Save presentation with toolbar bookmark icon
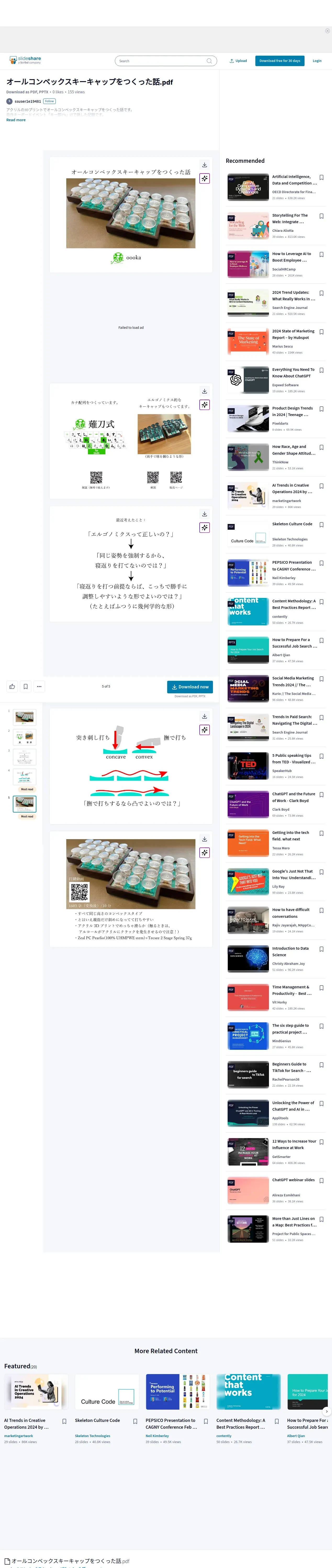This screenshot has width=332, height=1568. (26, 687)
